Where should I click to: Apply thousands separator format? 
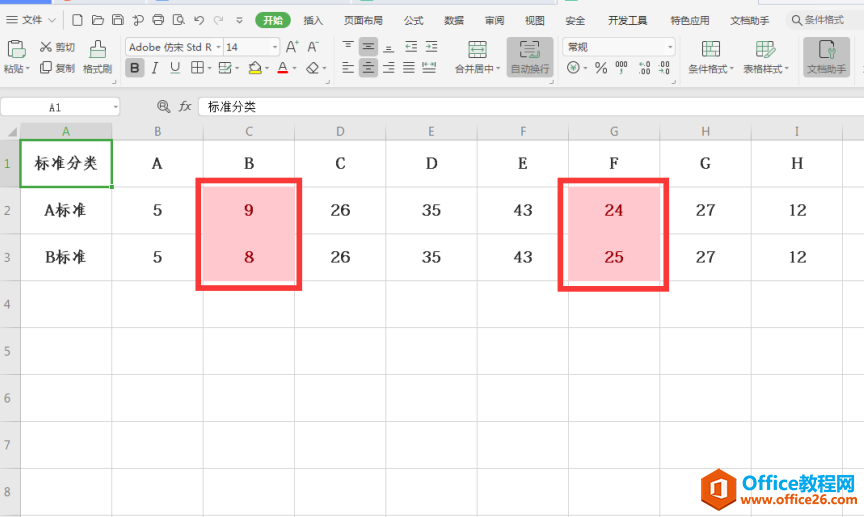622,68
